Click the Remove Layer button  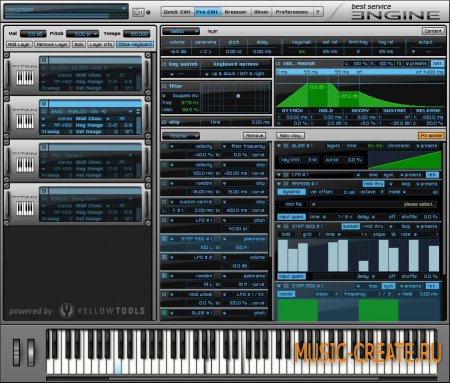tap(52, 44)
